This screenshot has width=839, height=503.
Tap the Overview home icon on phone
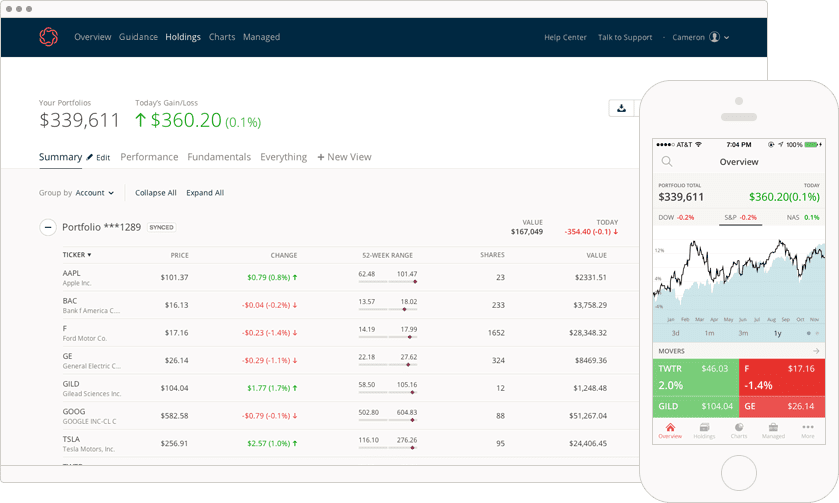tap(670, 429)
